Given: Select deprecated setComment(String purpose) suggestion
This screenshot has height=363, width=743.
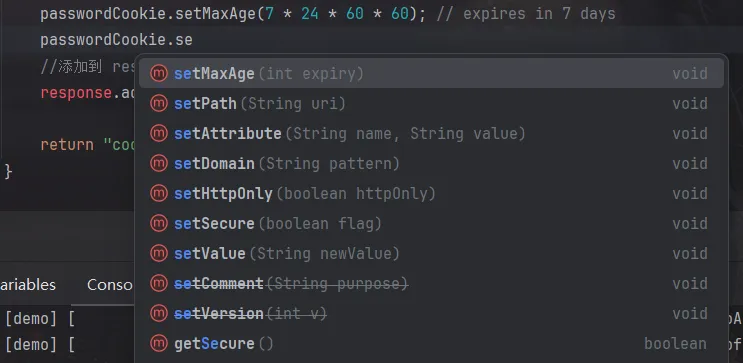Looking at the screenshot, I should pos(431,283).
